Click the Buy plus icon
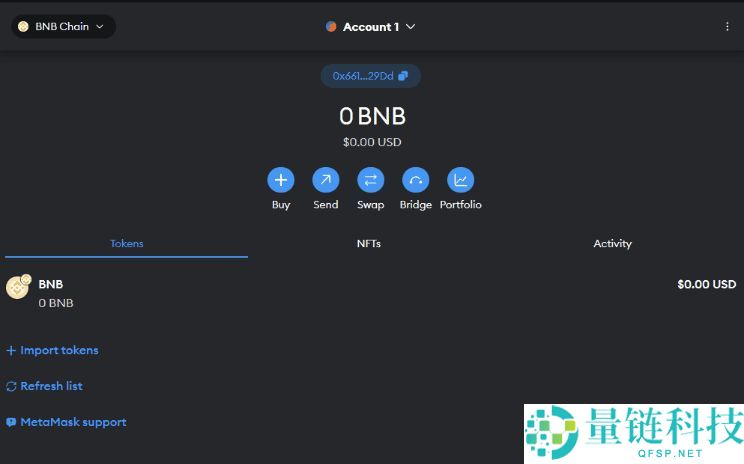This screenshot has width=744, height=464. 281,180
